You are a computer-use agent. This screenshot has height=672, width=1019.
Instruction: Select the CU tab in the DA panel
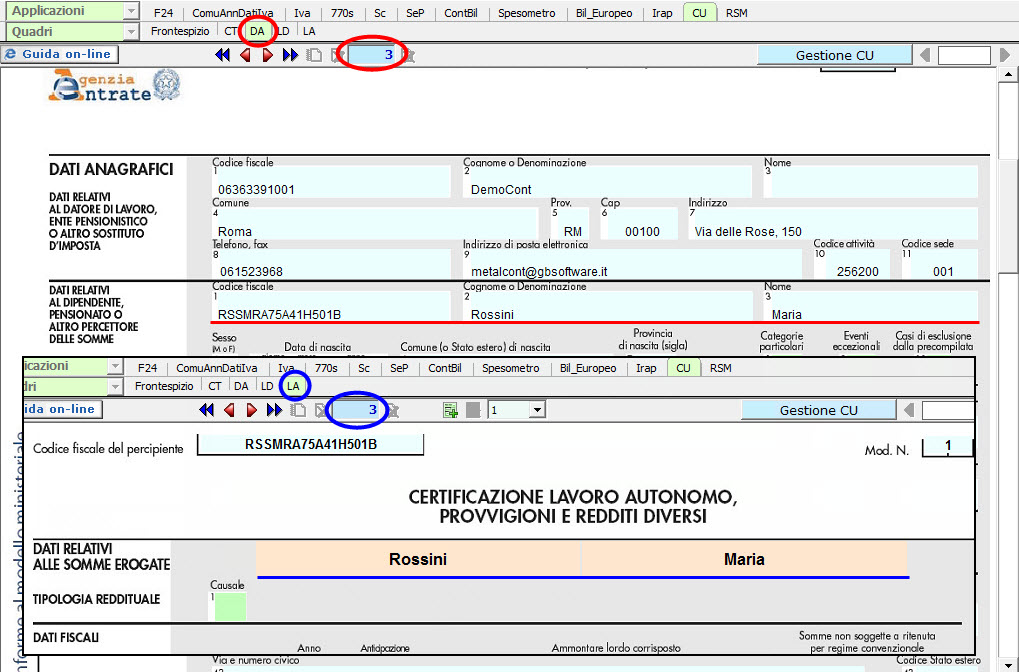click(x=699, y=13)
